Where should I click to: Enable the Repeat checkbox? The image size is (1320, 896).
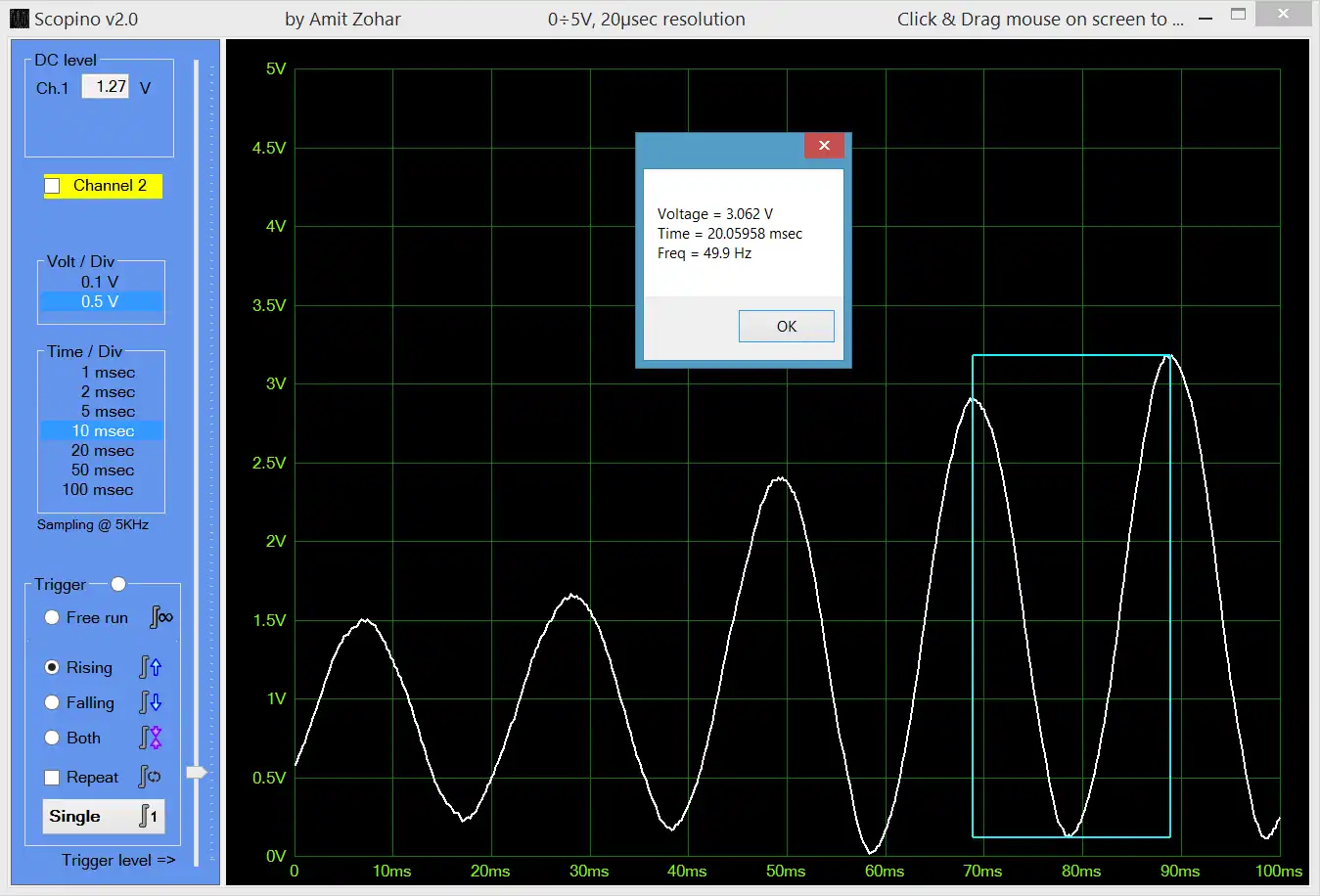pyautogui.click(x=52, y=778)
